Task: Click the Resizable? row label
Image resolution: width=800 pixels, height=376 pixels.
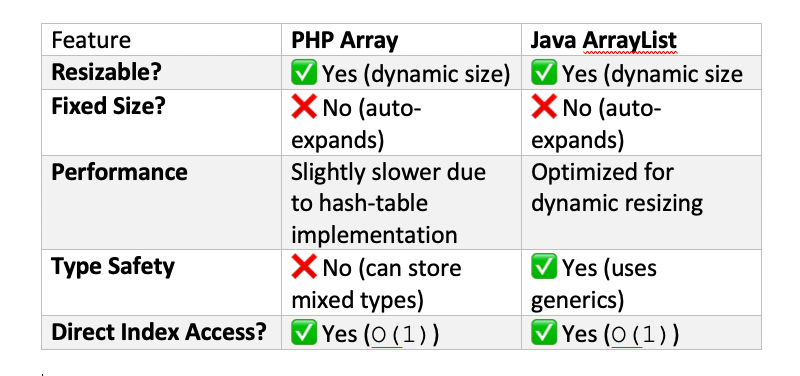Action: [x=106, y=73]
